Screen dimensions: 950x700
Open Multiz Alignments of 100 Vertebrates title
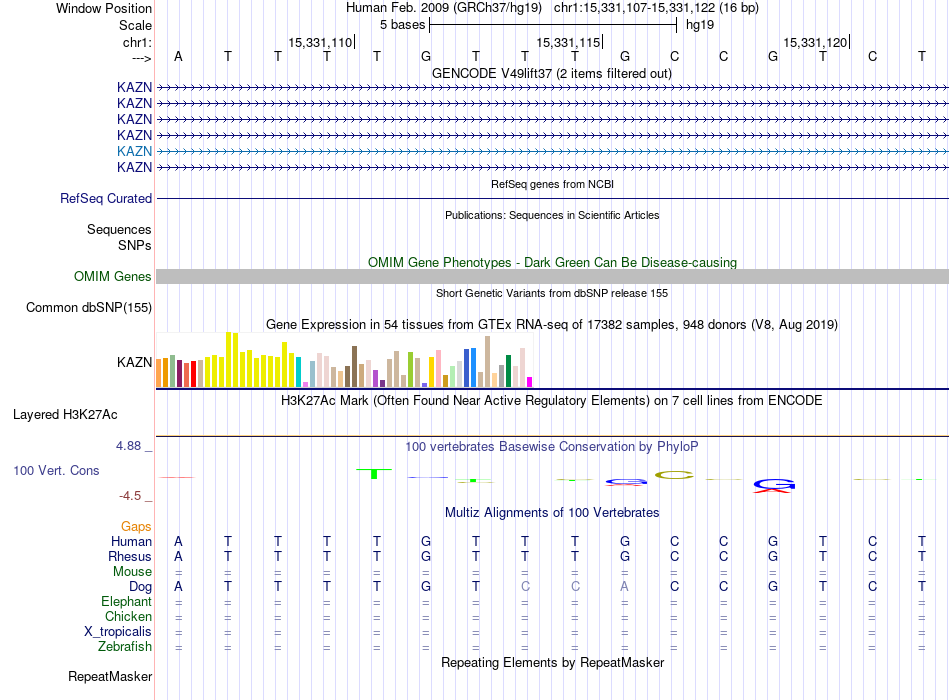point(552,513)
